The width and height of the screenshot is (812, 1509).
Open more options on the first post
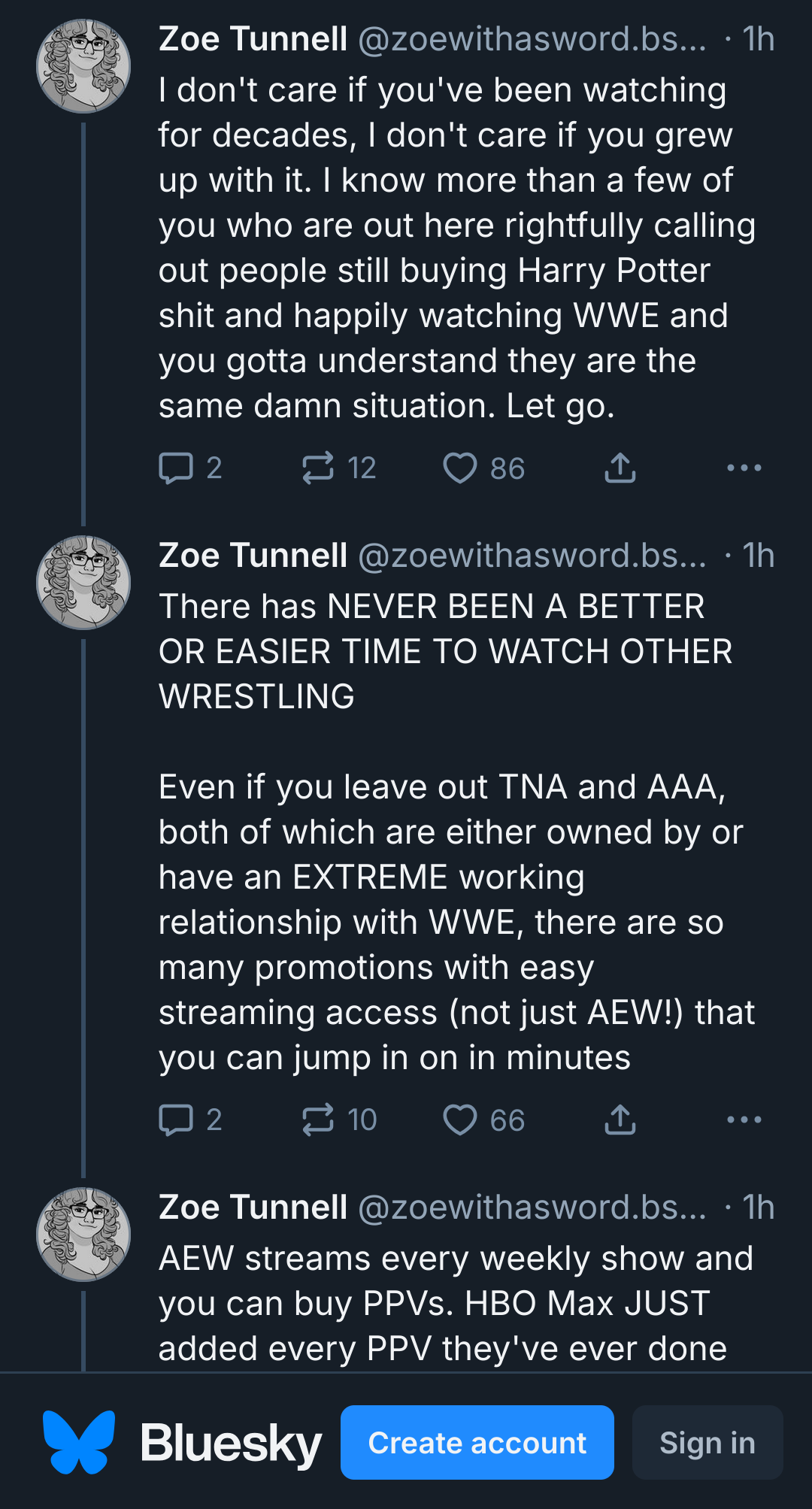(744, 468)
